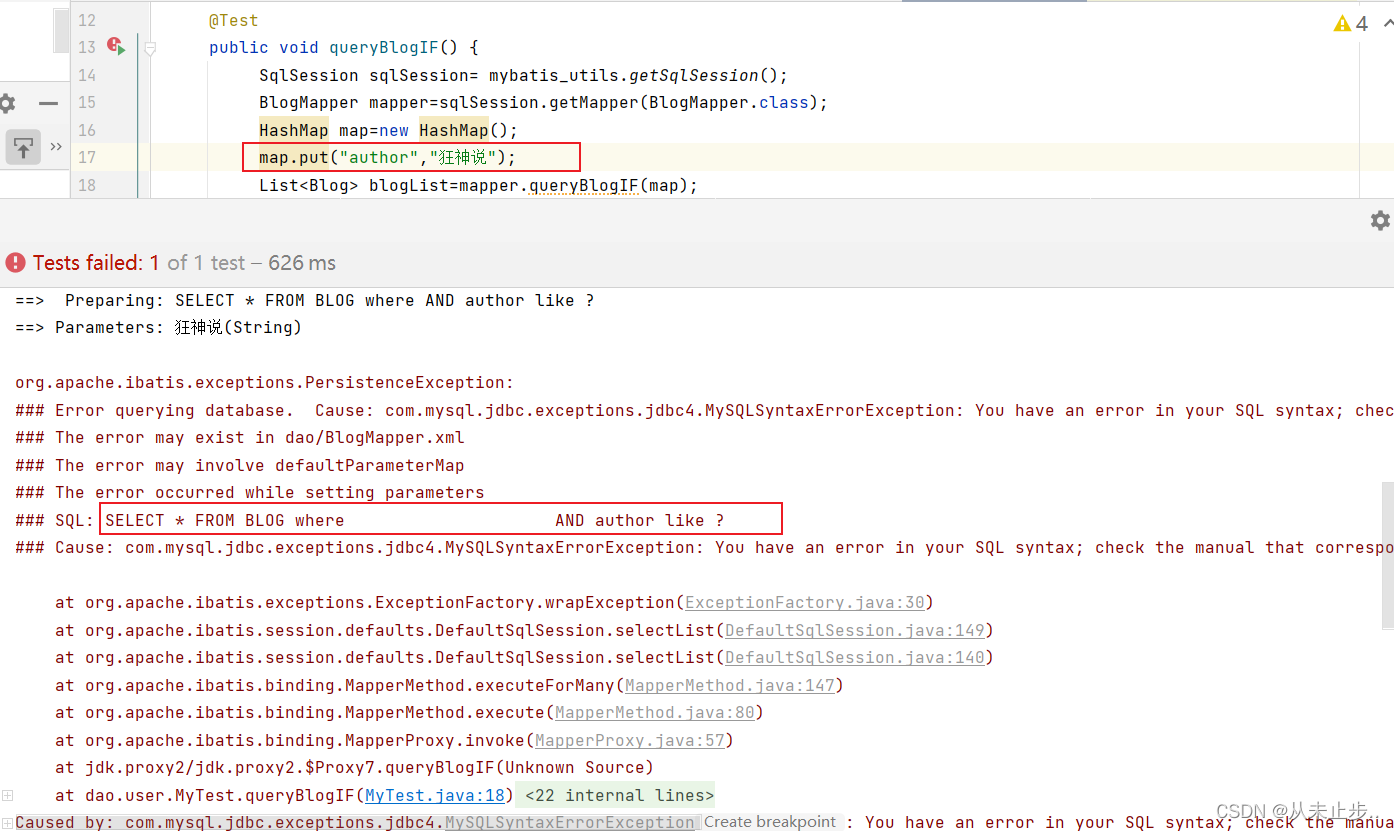Viewport: 1394px width, 831px height.
Task: Open MapperMethod.java:80 stack trace link
Action: tap(655, 712)
